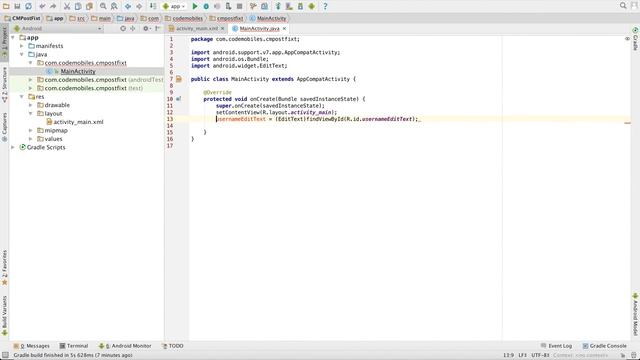Close the activity_main.xml tab

click(x=222, y=29)
